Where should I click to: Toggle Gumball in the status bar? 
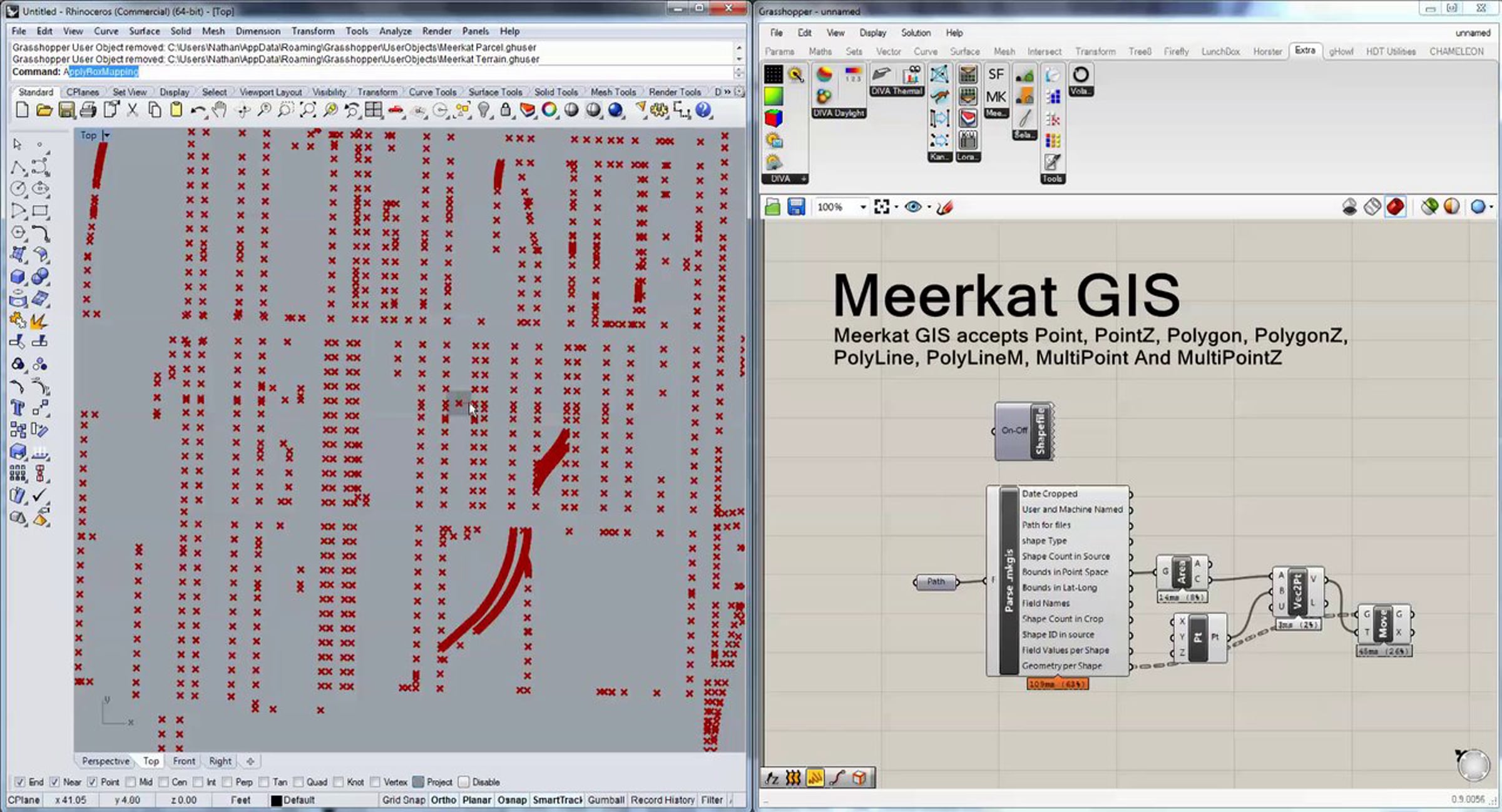point(606,800)
